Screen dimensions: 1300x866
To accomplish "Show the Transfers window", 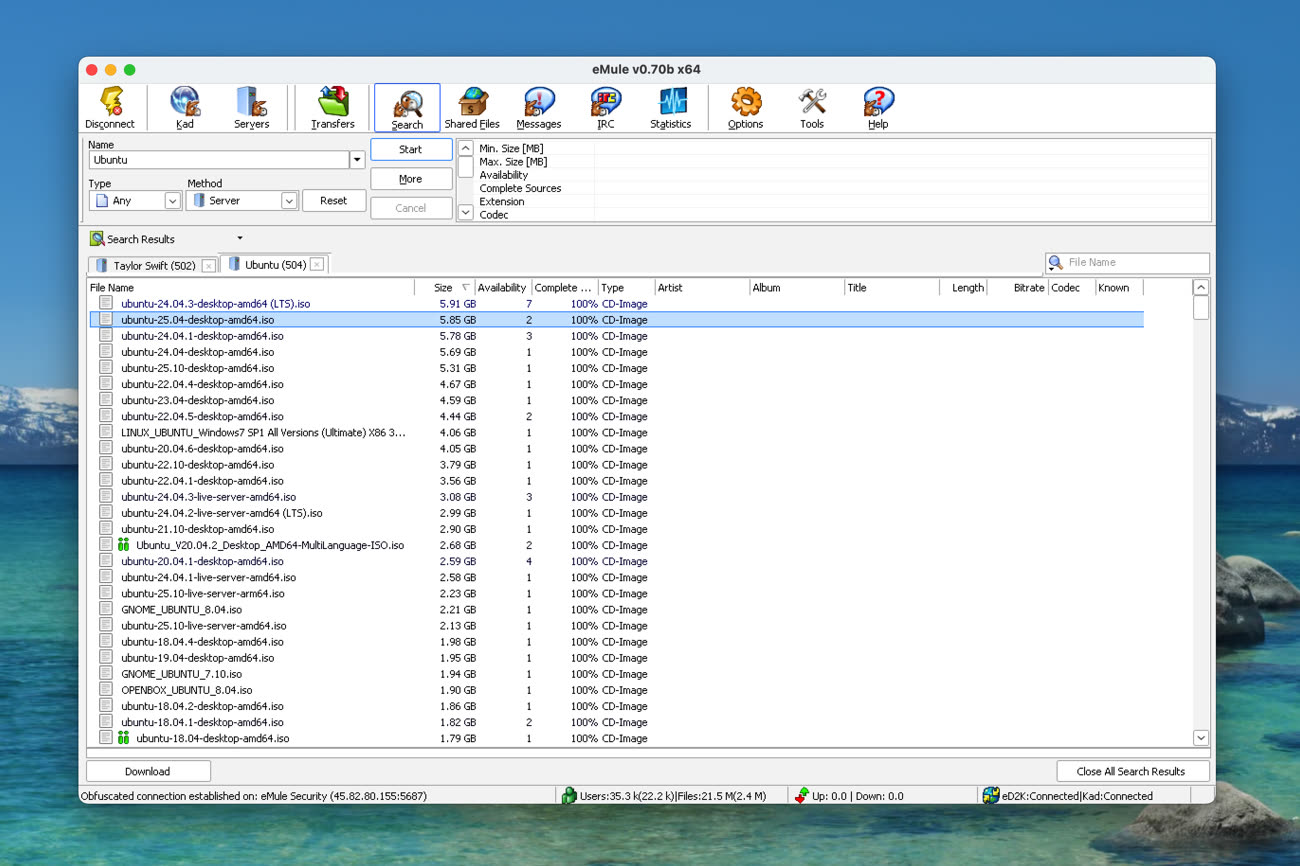I will point(332,108).
